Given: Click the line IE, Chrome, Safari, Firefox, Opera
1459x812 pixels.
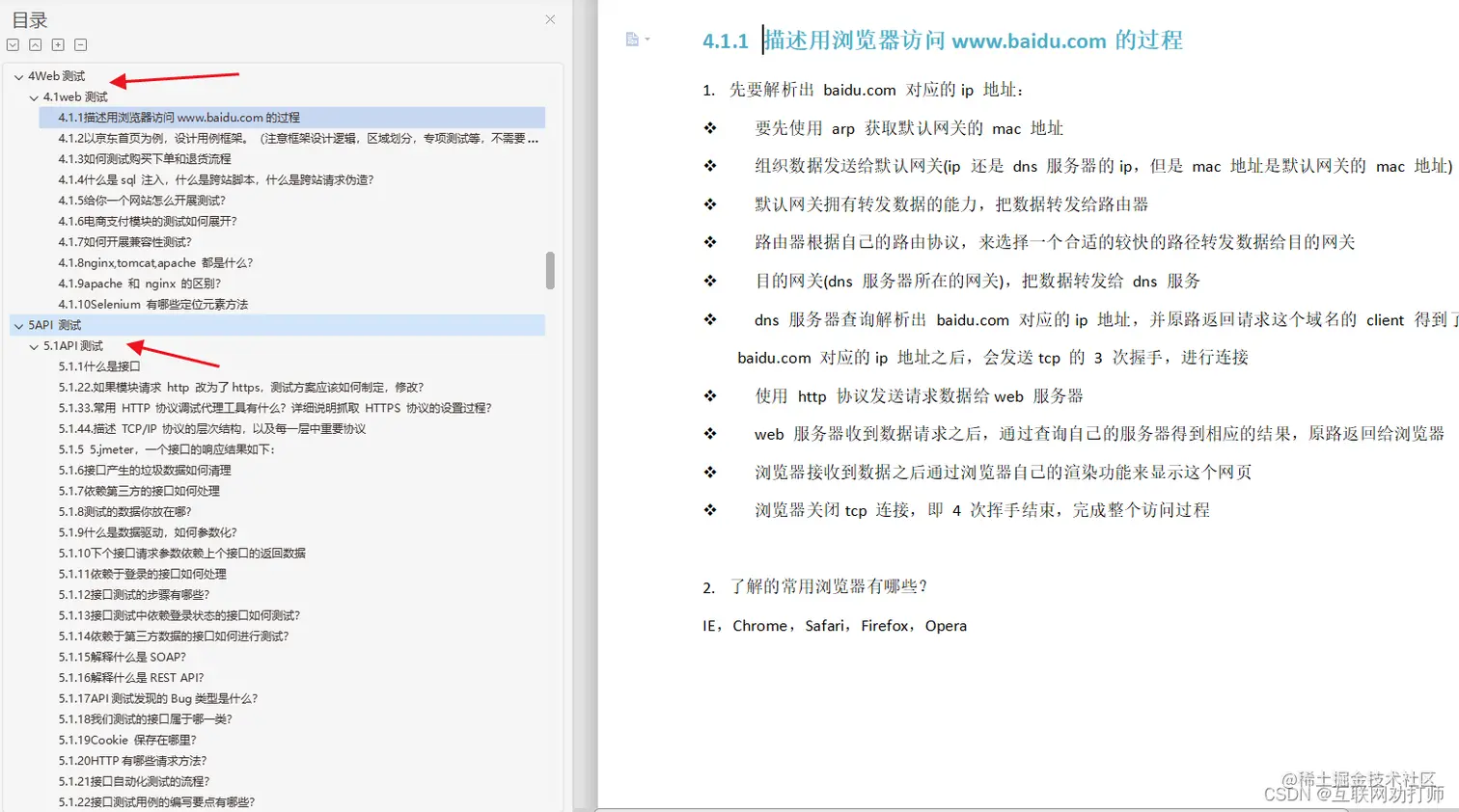Looking at the screenshot, I should tap(835, 626).
